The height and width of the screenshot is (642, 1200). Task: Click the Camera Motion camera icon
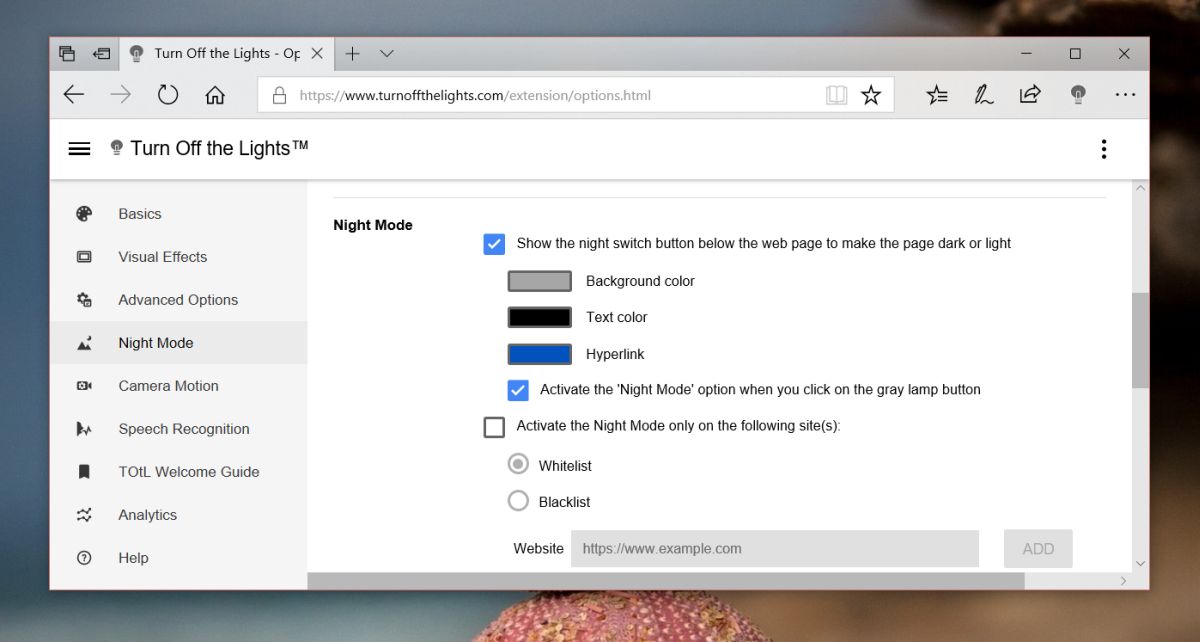point(84,385)
